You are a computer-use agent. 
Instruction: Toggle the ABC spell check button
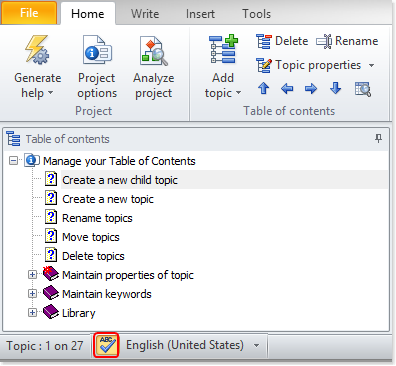[x=106, y=345]
